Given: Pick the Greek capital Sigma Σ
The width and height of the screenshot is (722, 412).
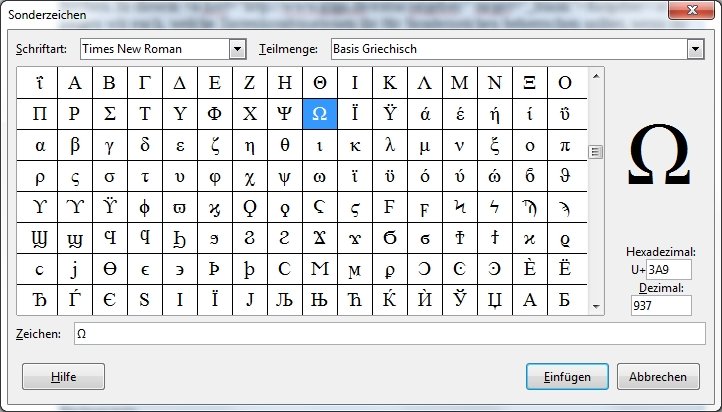Looking at the screenshot, I should [x=109, y=114].
